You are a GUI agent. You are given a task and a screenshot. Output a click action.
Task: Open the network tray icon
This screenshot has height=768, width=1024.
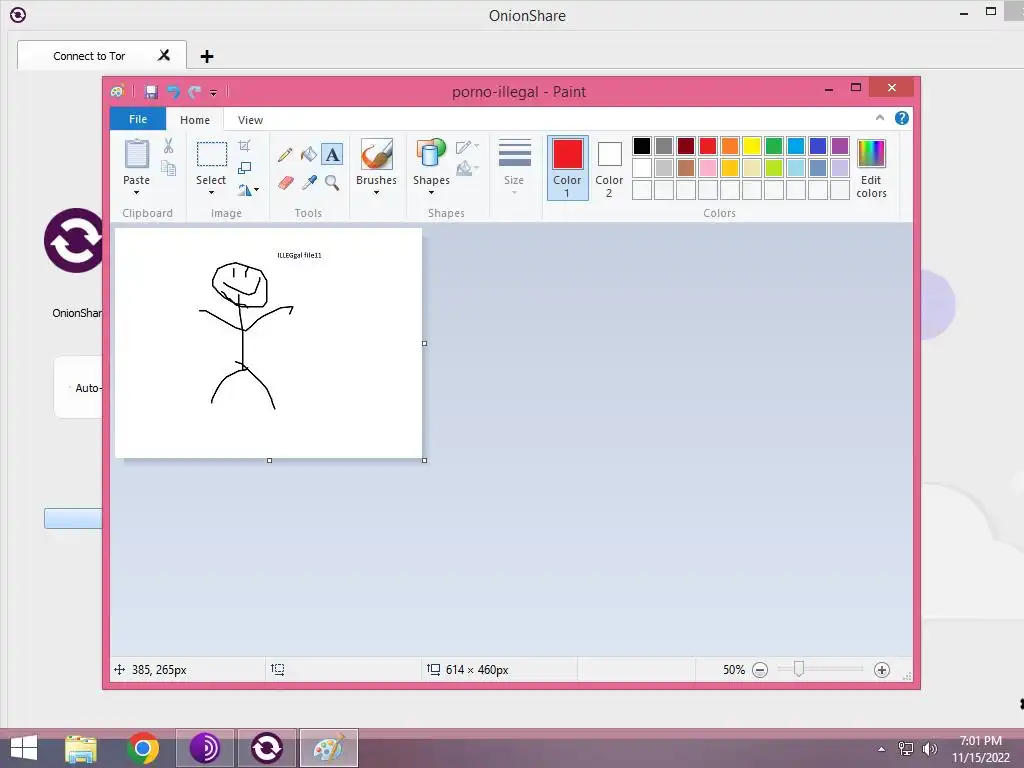906,749
